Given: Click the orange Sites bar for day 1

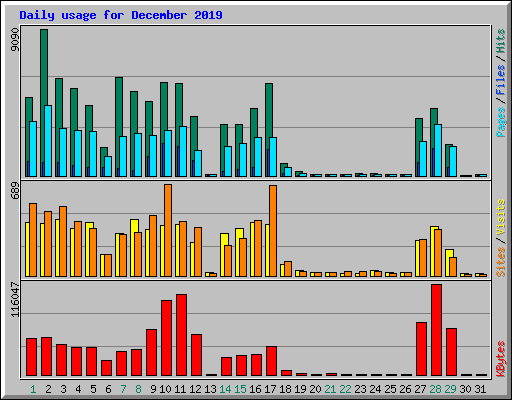Looking at the screenshot, I should tap(33, 240).
